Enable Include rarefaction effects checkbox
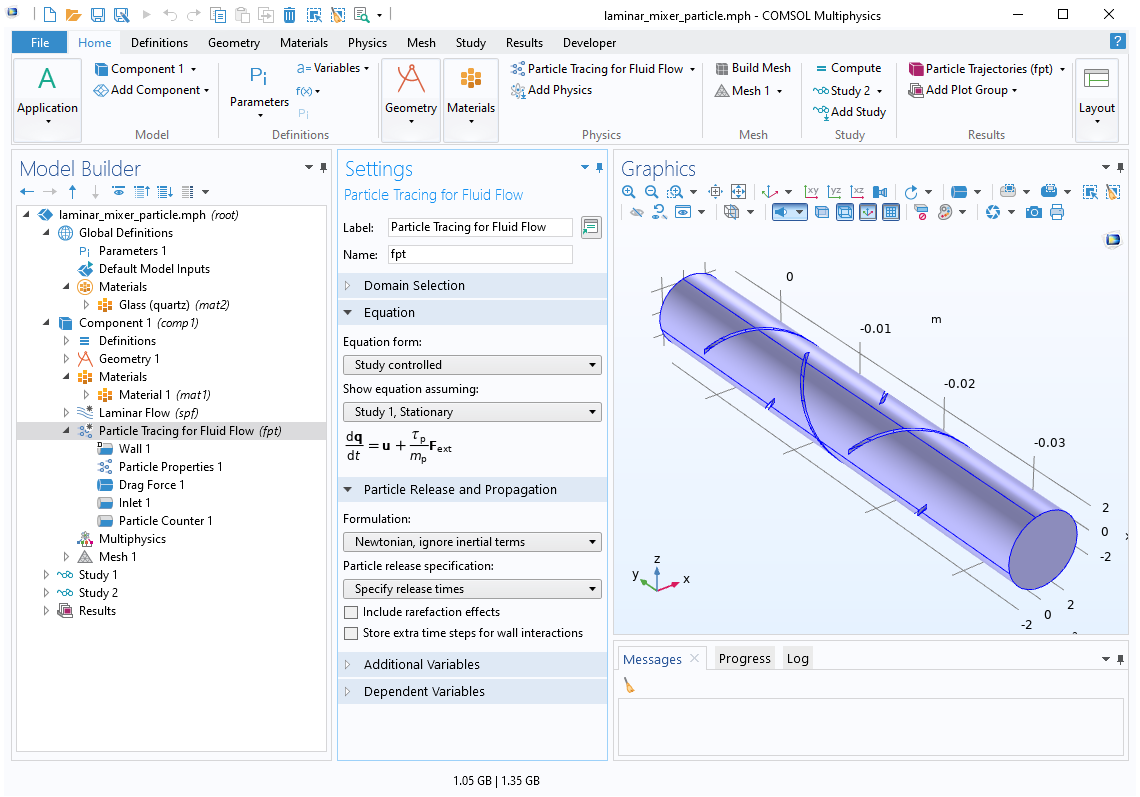Screen dimensions: 1140x797 [351, 612]
